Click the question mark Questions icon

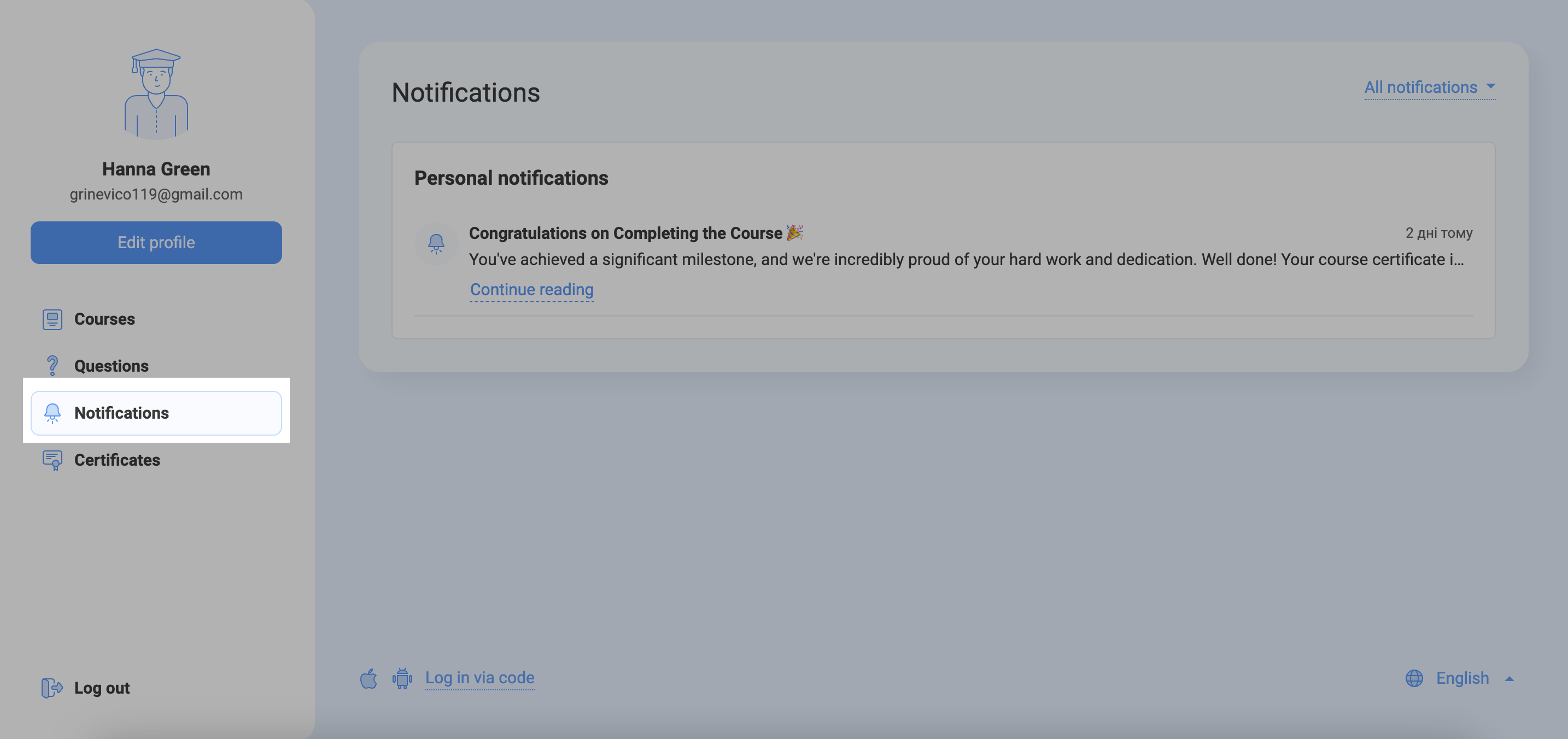[x=52, y=366]
